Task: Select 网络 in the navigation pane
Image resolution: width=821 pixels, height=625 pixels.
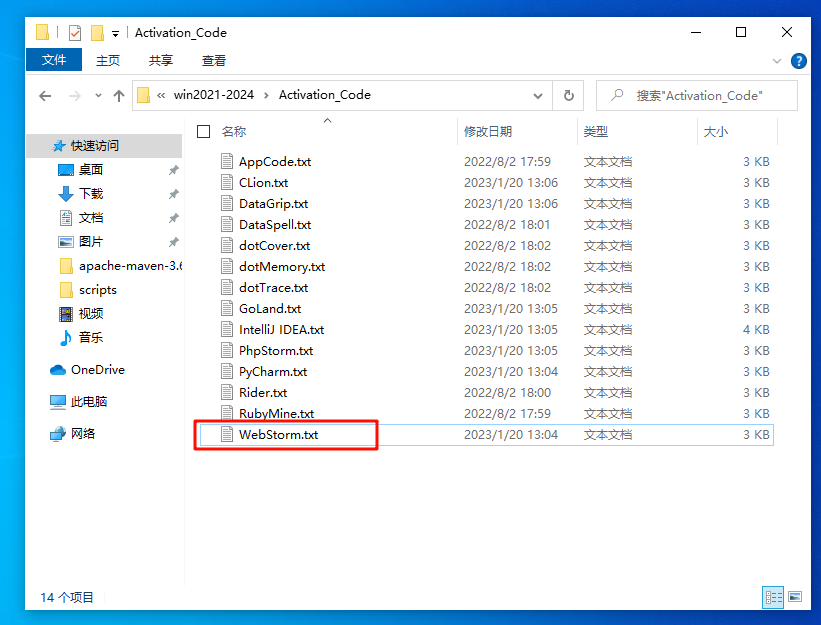Action: [83, 434]
